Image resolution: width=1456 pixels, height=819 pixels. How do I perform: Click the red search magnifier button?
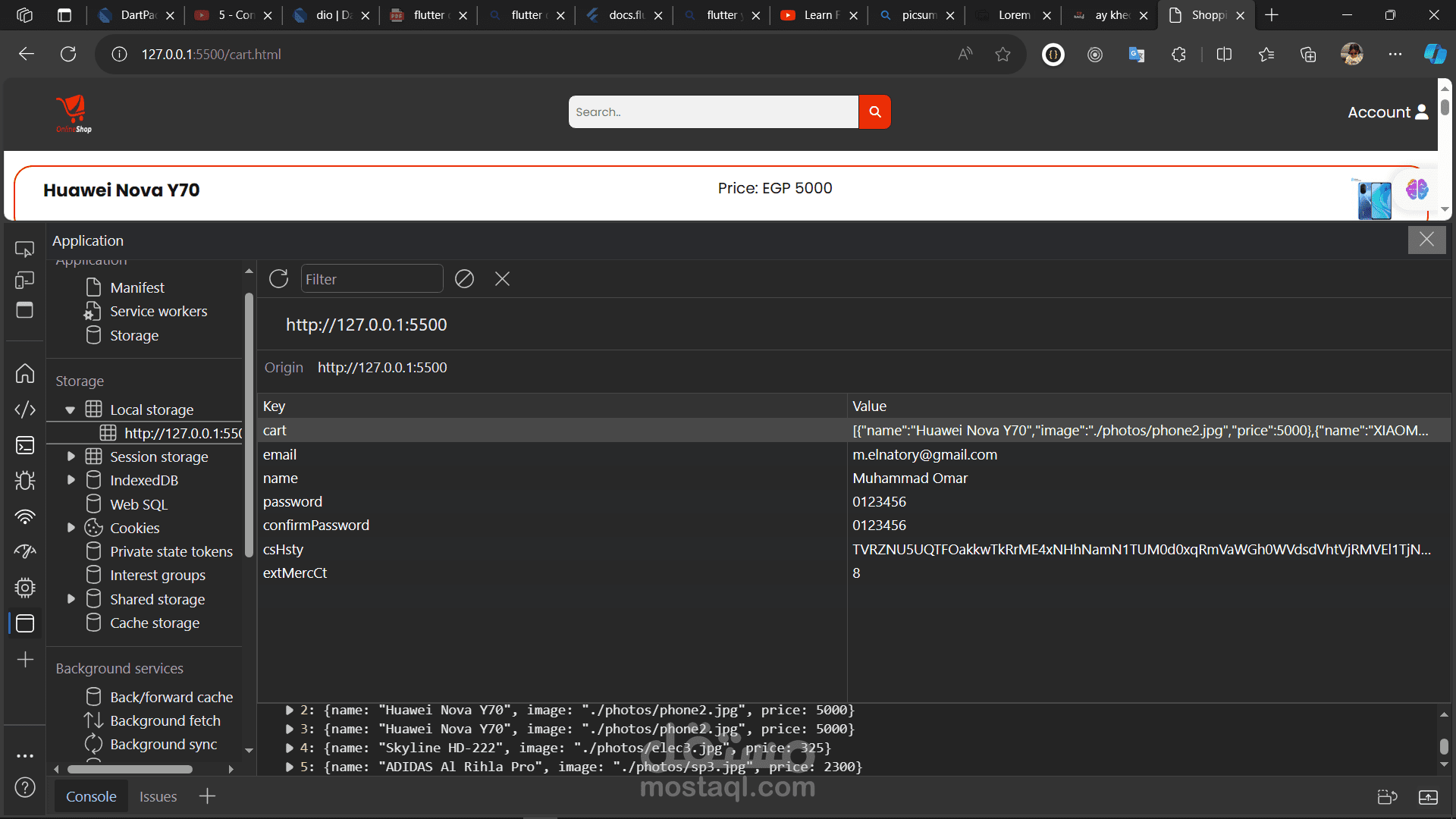(874, 112)
